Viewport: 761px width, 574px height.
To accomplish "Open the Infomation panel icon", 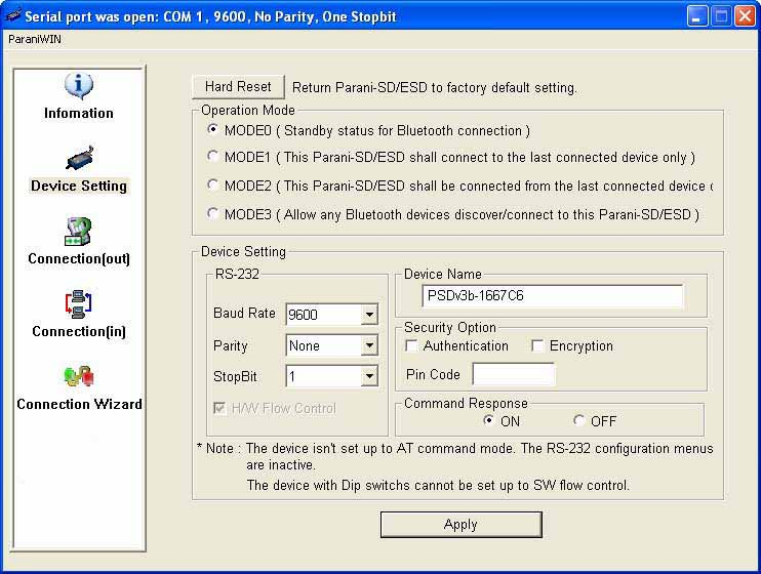I will (79, 86).
